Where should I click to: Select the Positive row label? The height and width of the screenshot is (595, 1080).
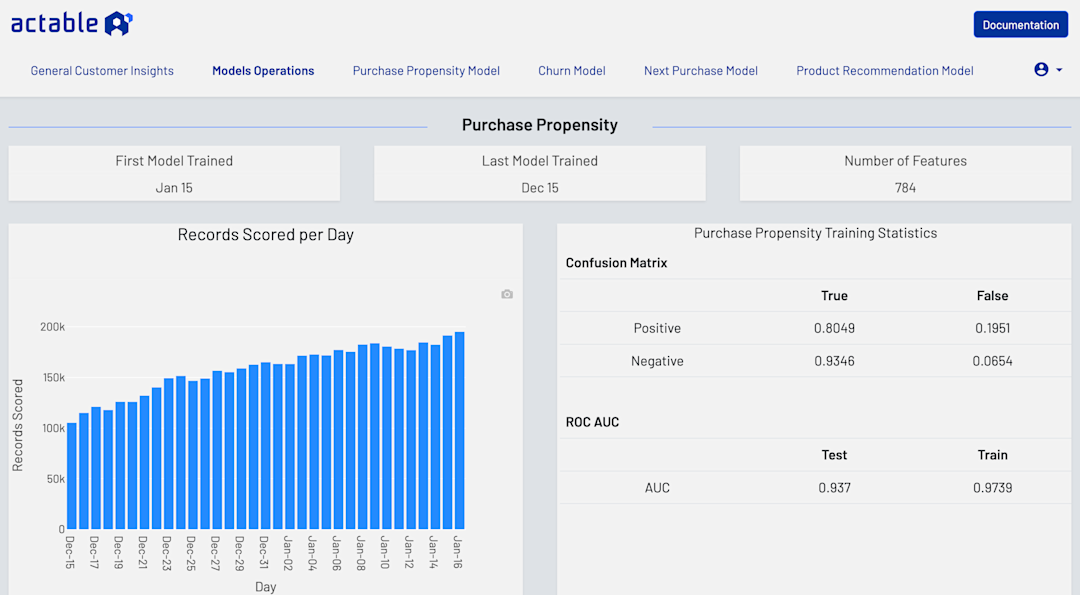pyautogui.click(x=657, y=328)
